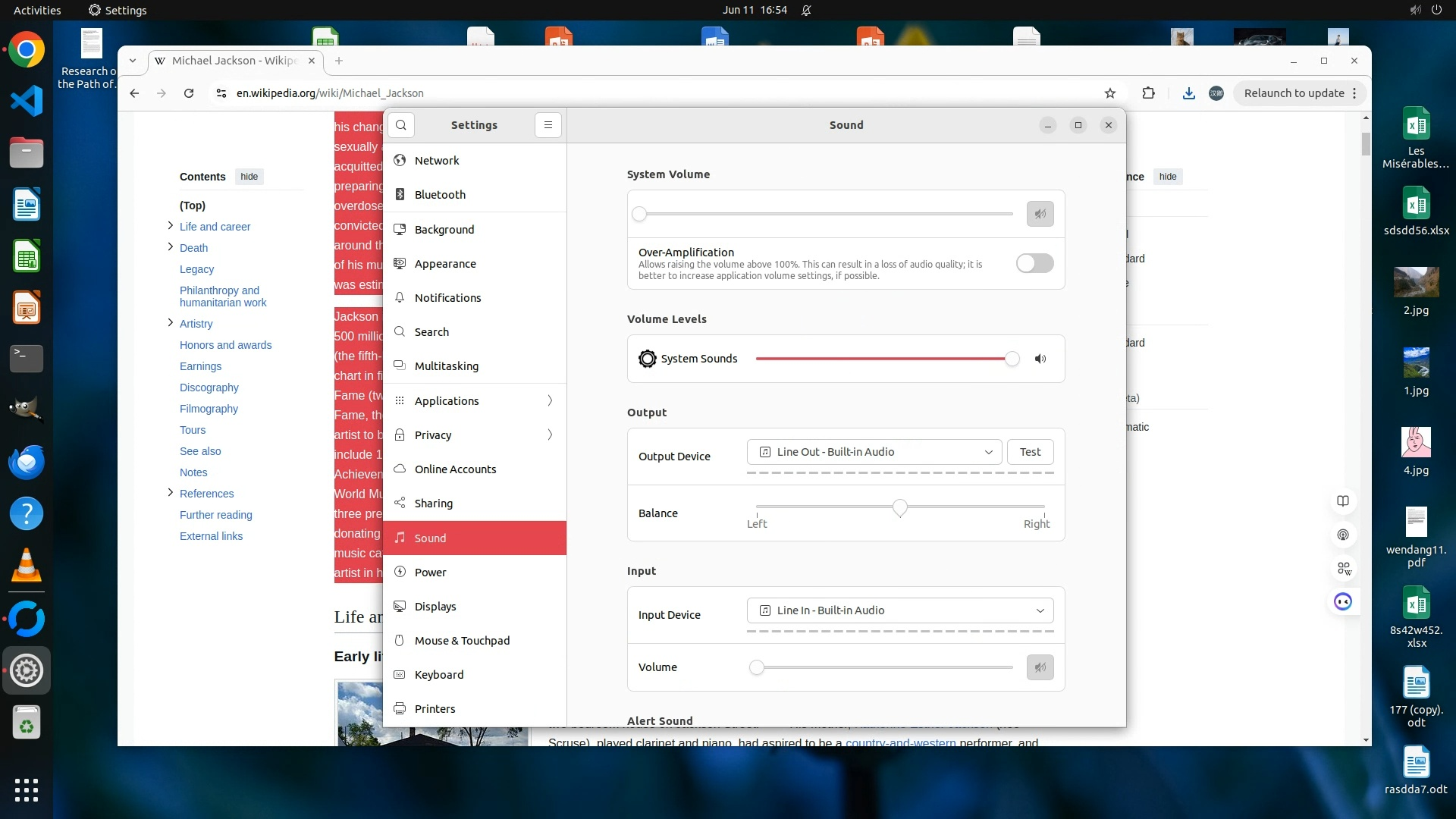The height and width of the screenshot is (819, 1456).
Task: Open the Settings hamburger menu
Action: click(548, 125)
